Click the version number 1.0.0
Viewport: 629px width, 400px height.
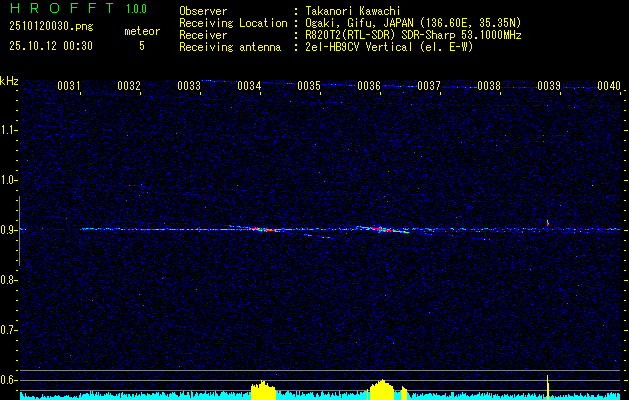point(136,9)
